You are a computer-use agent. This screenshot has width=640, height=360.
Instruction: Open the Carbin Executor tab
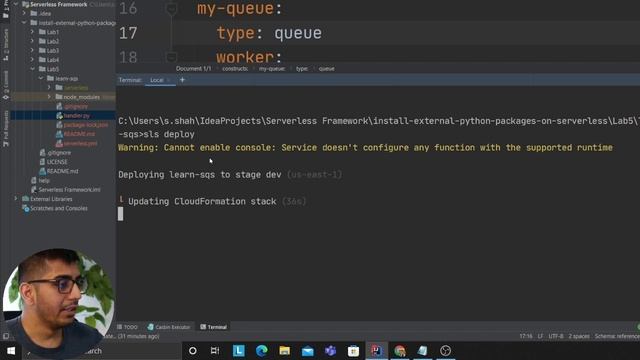(169, 327)
